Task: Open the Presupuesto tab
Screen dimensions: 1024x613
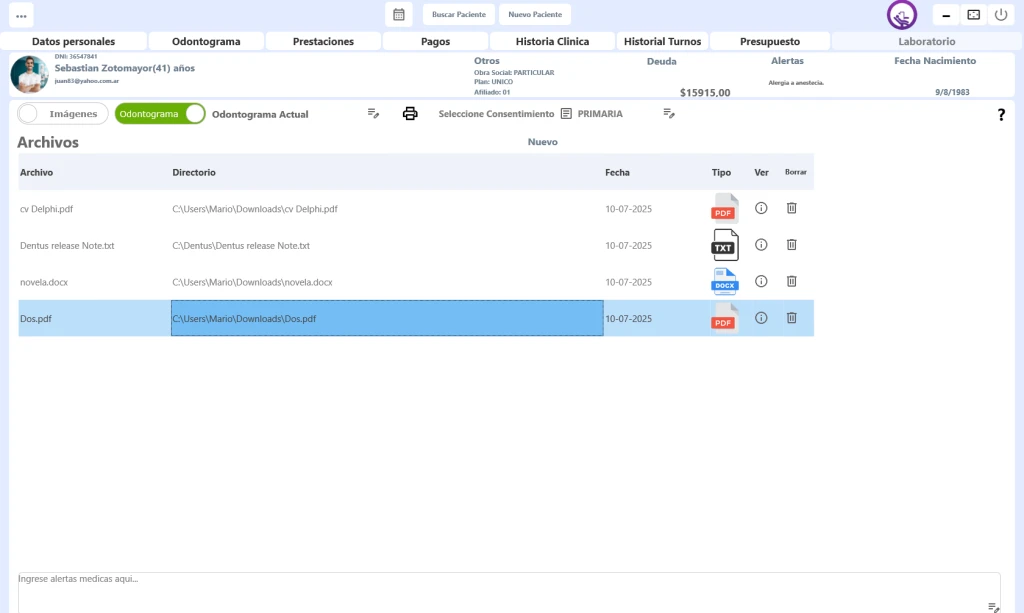Action: (769, 42)
